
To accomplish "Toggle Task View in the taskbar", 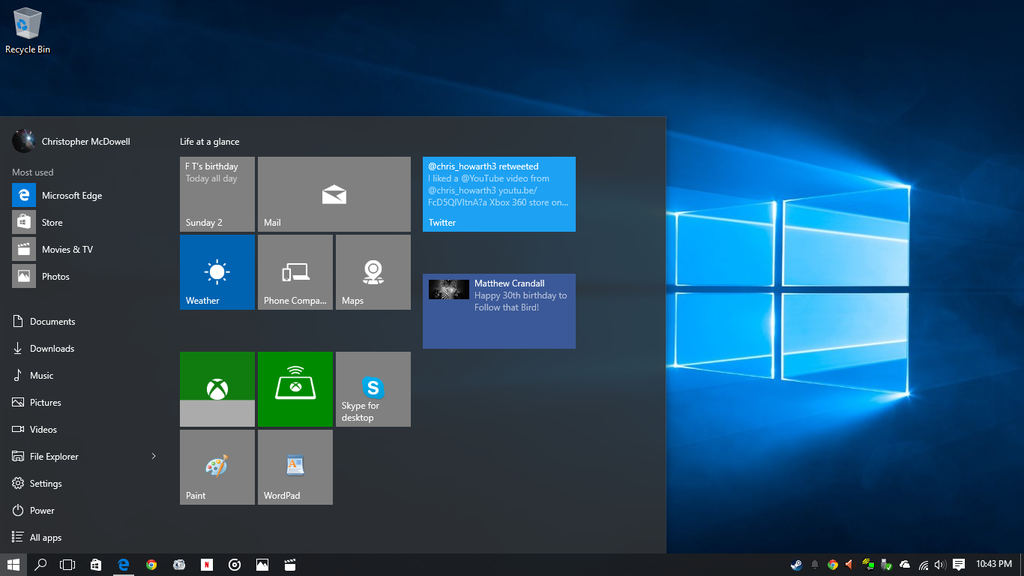I will tap(67, 565).
